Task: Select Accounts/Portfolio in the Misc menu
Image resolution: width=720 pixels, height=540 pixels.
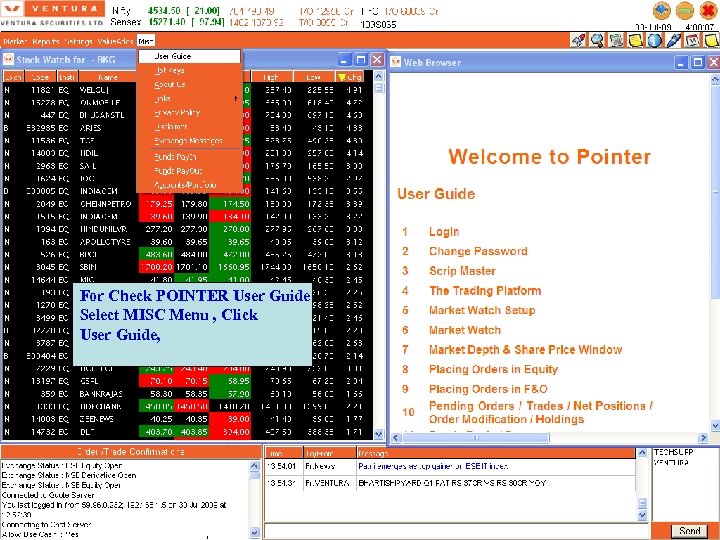Action: 190,185
